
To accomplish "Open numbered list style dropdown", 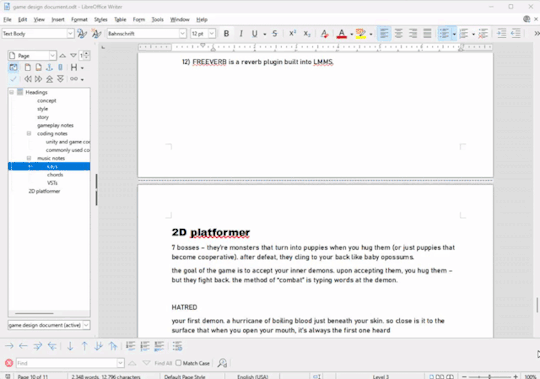I will pyautogui.click(x=474, y=34).
